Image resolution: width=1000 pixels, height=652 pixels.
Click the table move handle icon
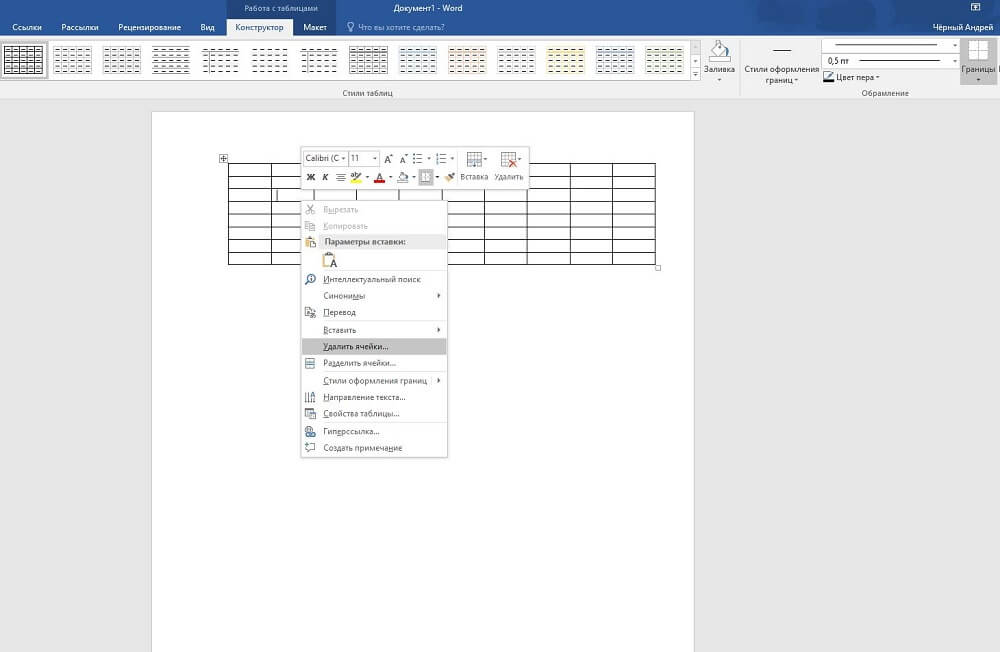(x=223, y=158)
